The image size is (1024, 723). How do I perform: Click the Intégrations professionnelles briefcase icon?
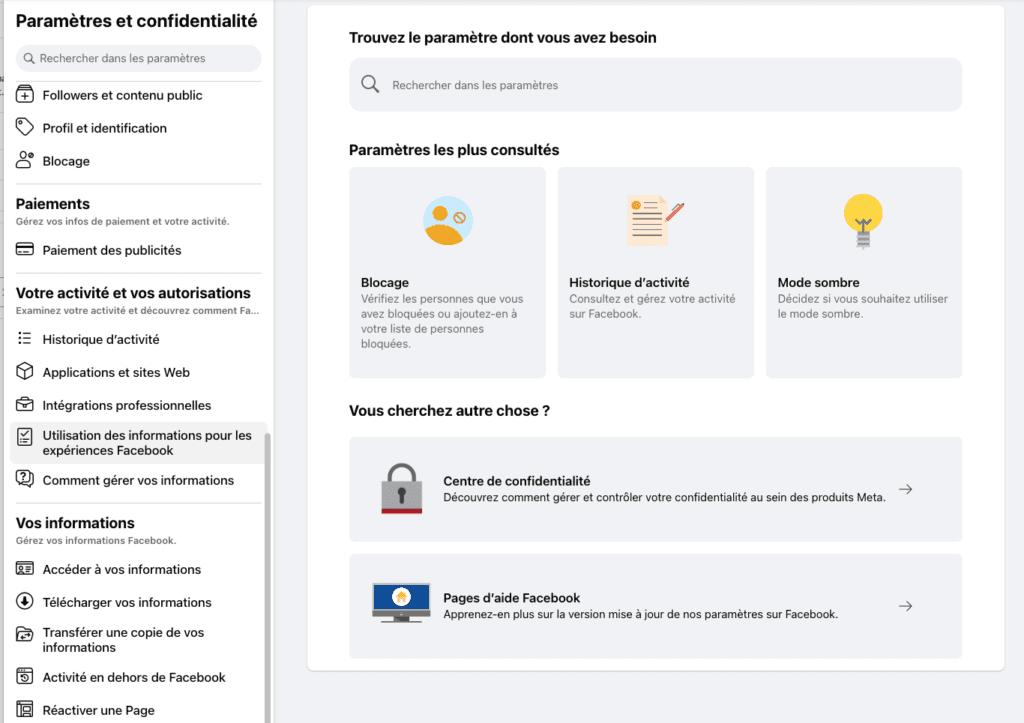[x=25, y=404]
